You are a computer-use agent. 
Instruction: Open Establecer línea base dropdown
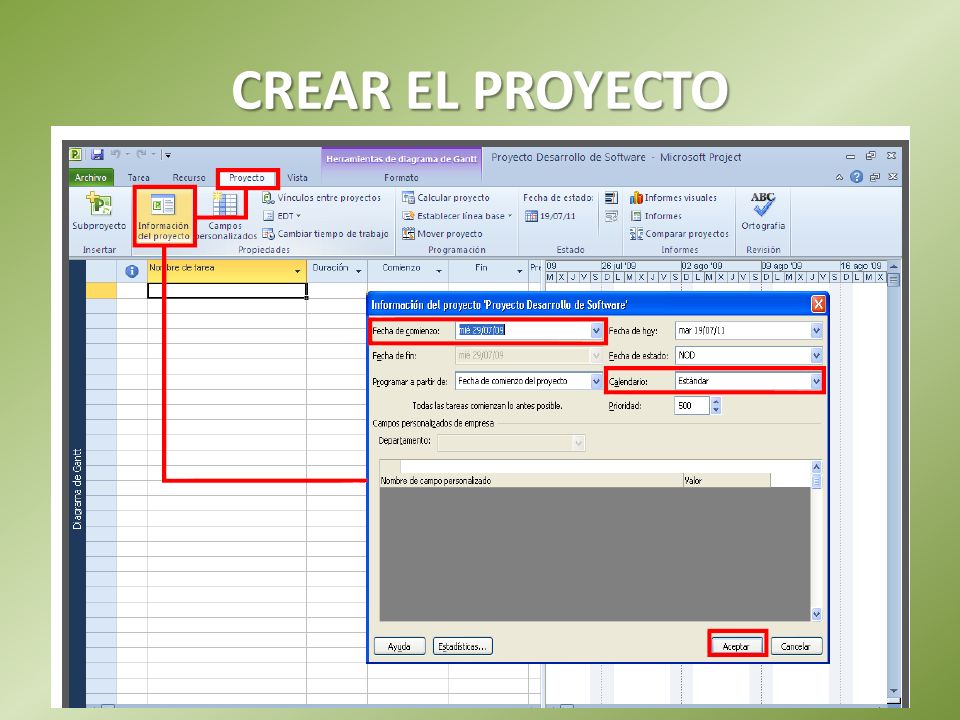457,216
